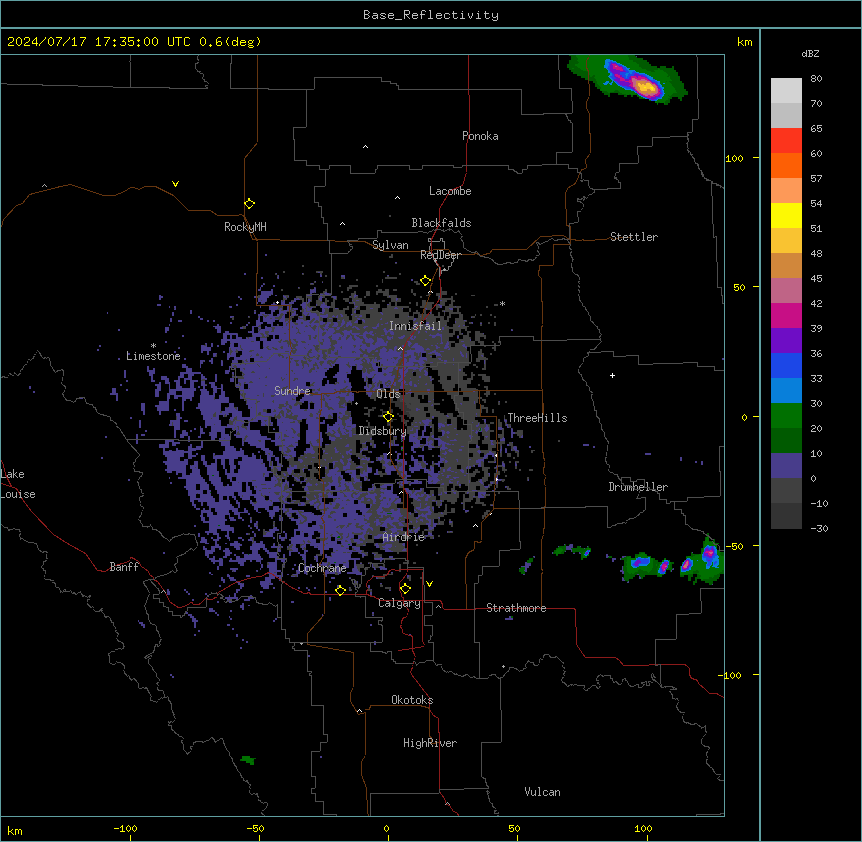
Task: Click the Sylvan label
Action: [390, 245]
